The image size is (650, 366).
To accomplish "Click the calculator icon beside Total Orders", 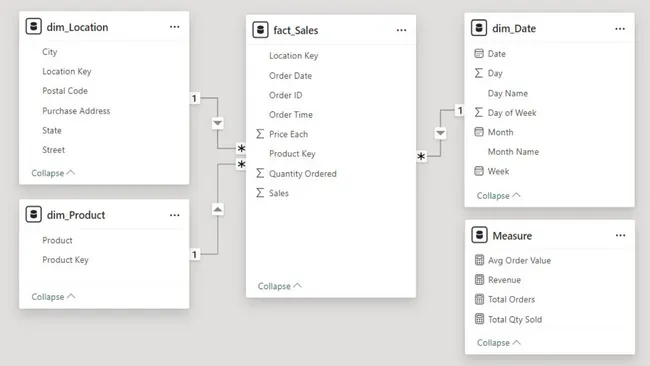I will pyautogui.click(x=479, y=299).
